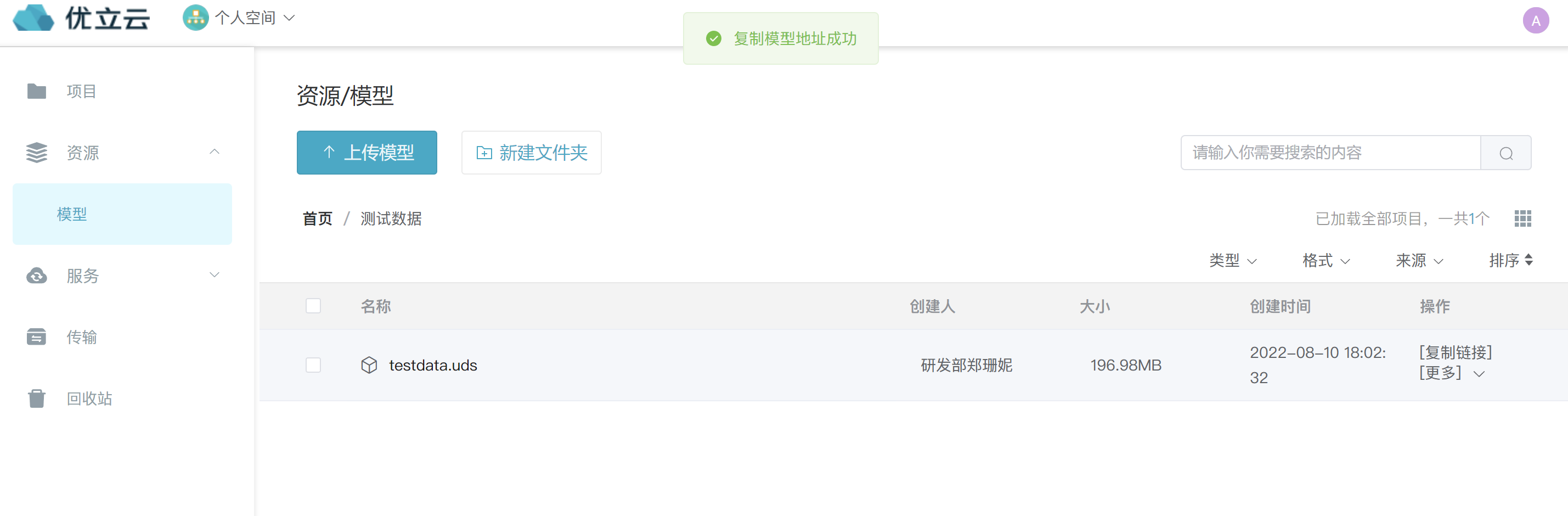Click the testdata.uds model cube icon
The height and width of the screenshot is (516, 1568).
369,365
